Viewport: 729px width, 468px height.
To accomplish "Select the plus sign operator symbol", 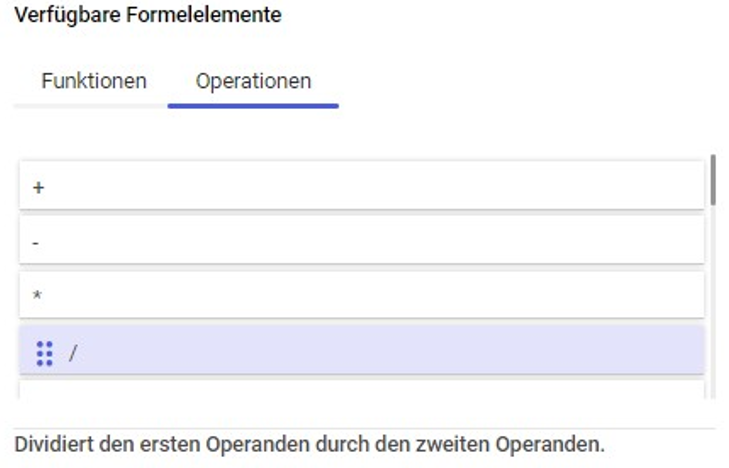I will [x=39, y=188].
